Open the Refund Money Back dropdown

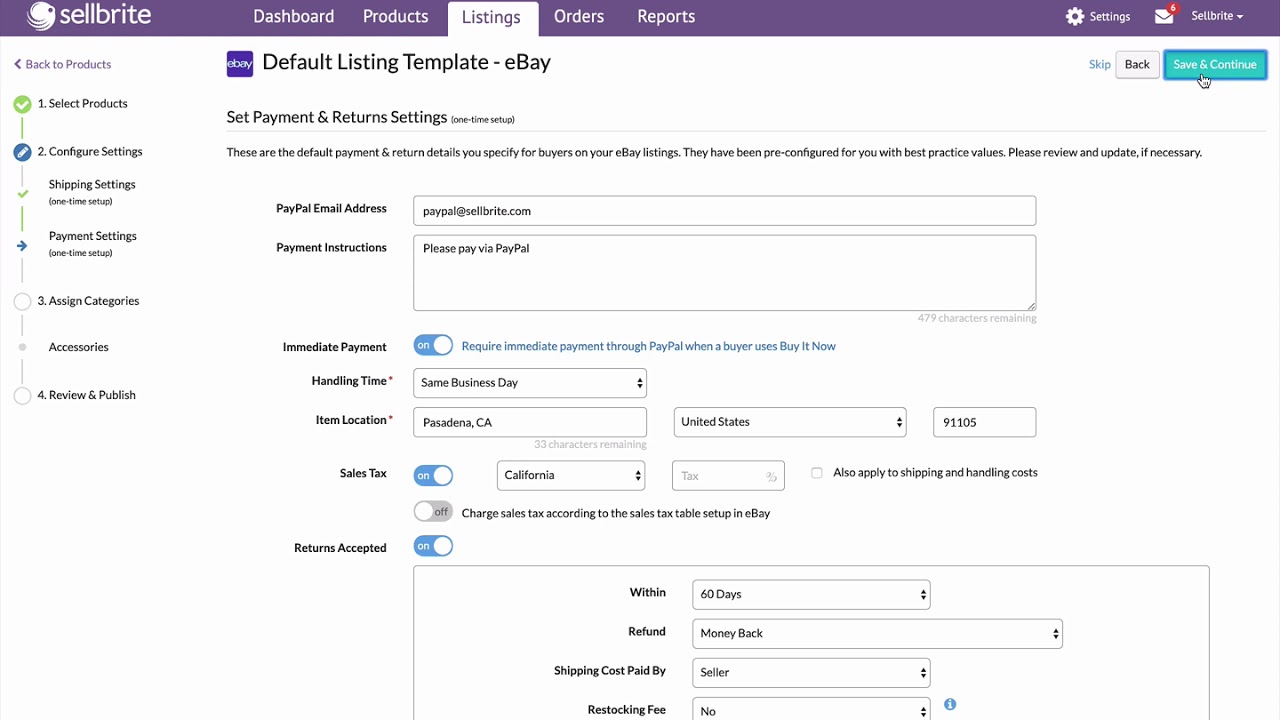877,633
